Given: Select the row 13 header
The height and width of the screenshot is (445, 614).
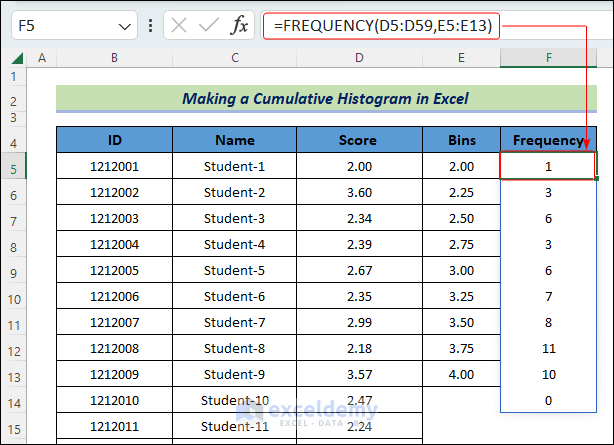Looking at the screenshot, I should click(x=14, y=375).
